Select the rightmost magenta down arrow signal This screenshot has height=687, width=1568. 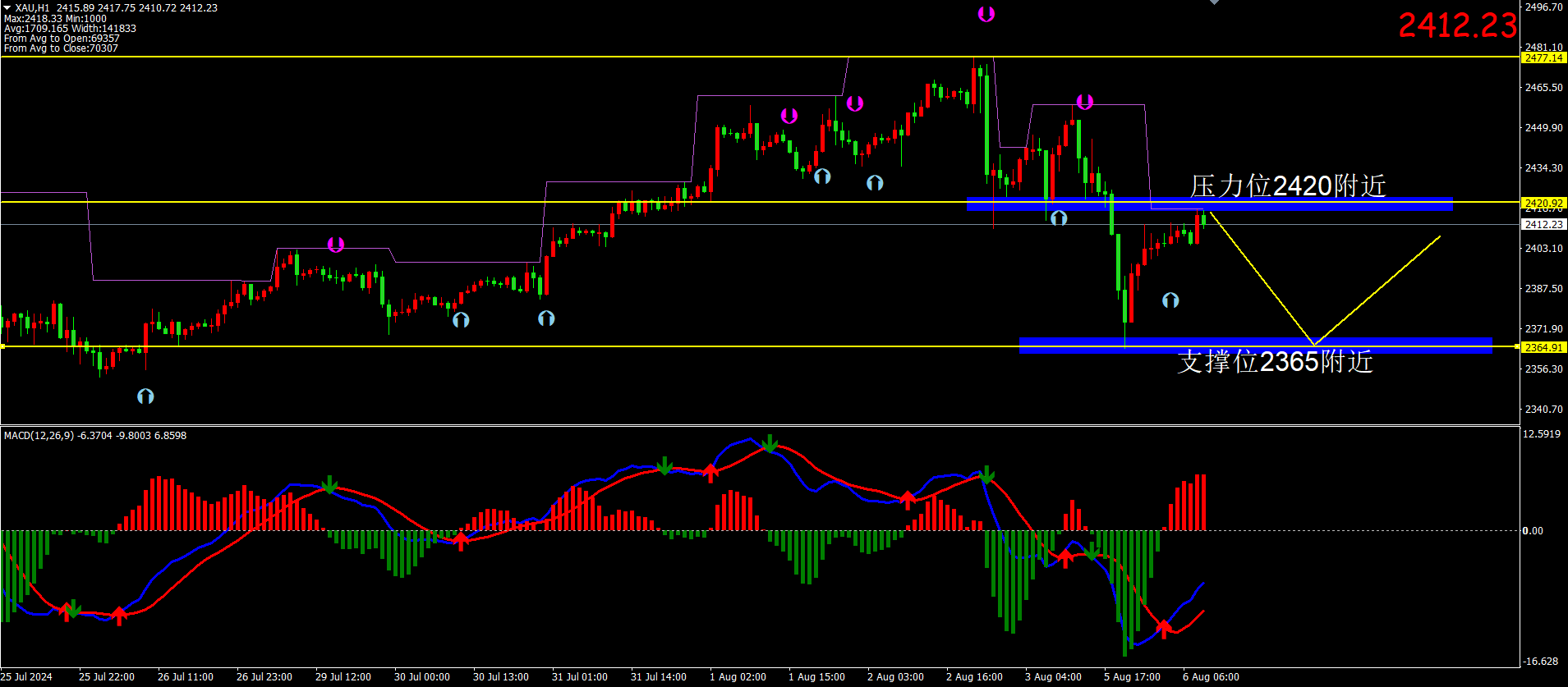click(x=1084, y=102)
